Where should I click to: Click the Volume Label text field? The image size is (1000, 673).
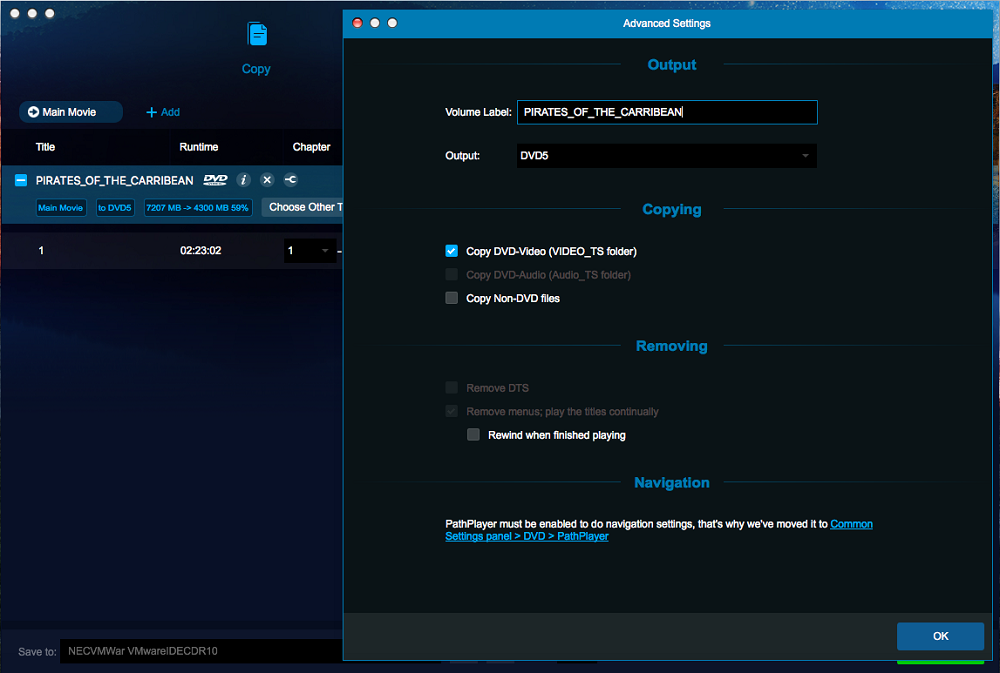(666, 112)
